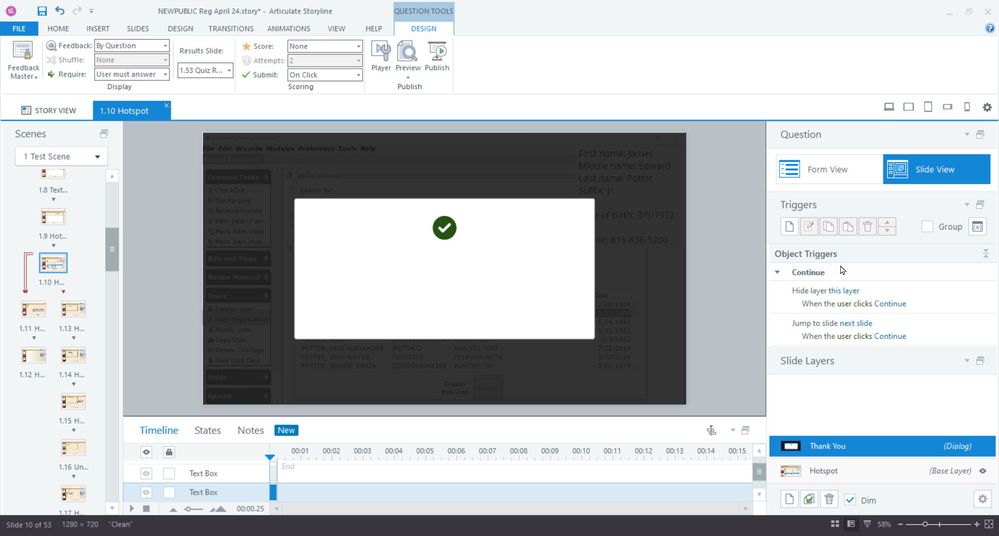Open the TRANSITIONS ribbon tab
The image size is (999, 536).
[230, 29]
